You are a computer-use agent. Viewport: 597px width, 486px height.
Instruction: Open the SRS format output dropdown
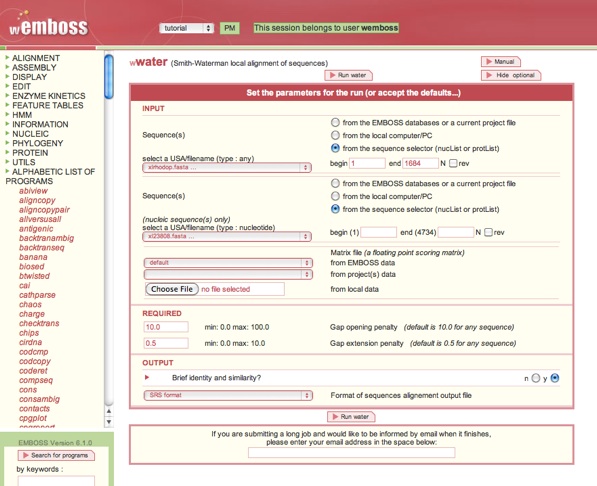pos(228,395)
